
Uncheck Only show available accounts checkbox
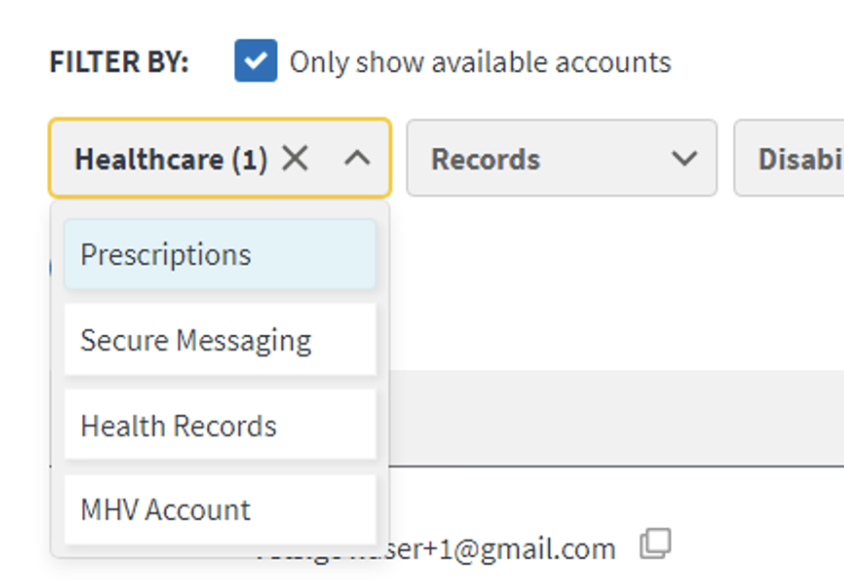tap(256, 61)
